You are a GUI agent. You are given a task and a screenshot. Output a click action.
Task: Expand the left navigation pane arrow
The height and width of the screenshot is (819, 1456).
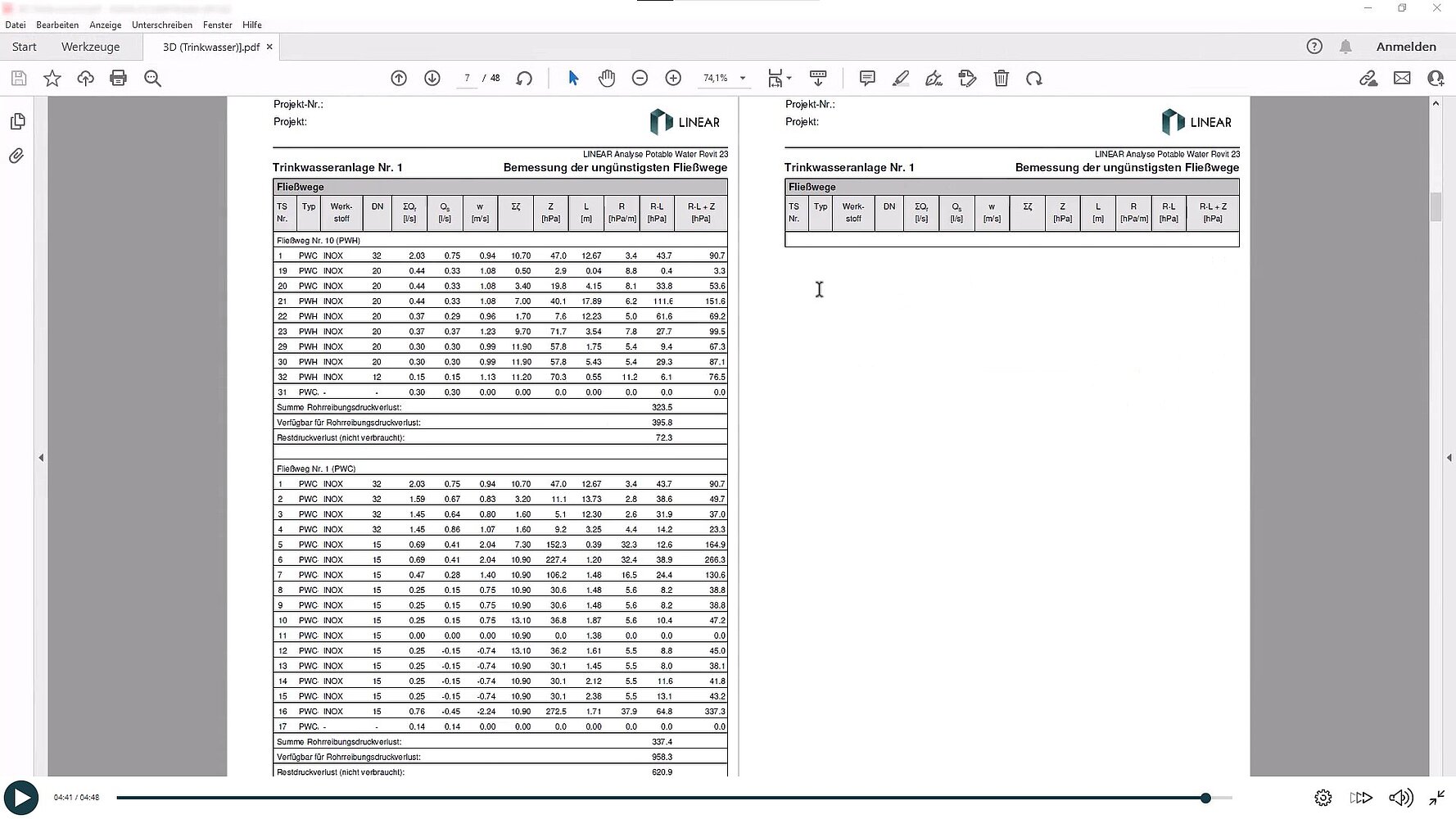point(41,458)
